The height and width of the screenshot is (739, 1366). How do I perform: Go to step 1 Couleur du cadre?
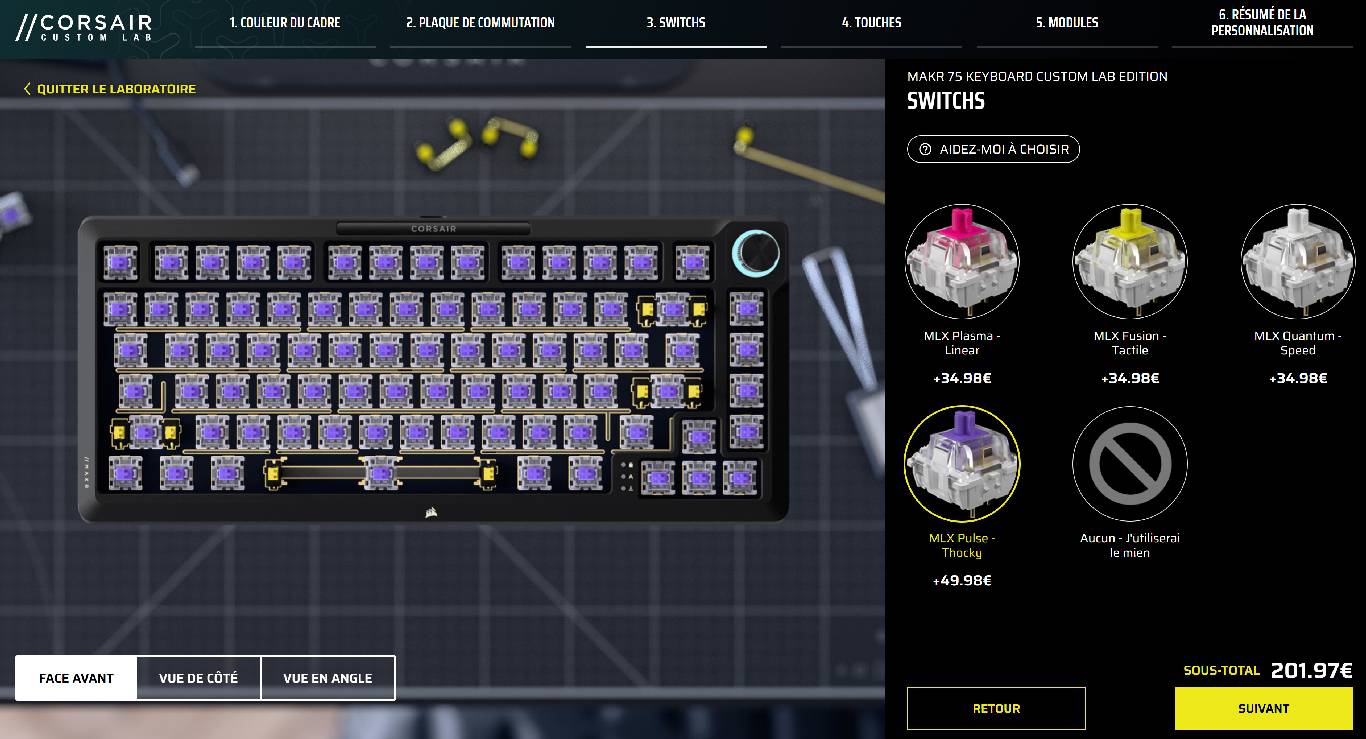pyautogui.click(x=285, y=22)
